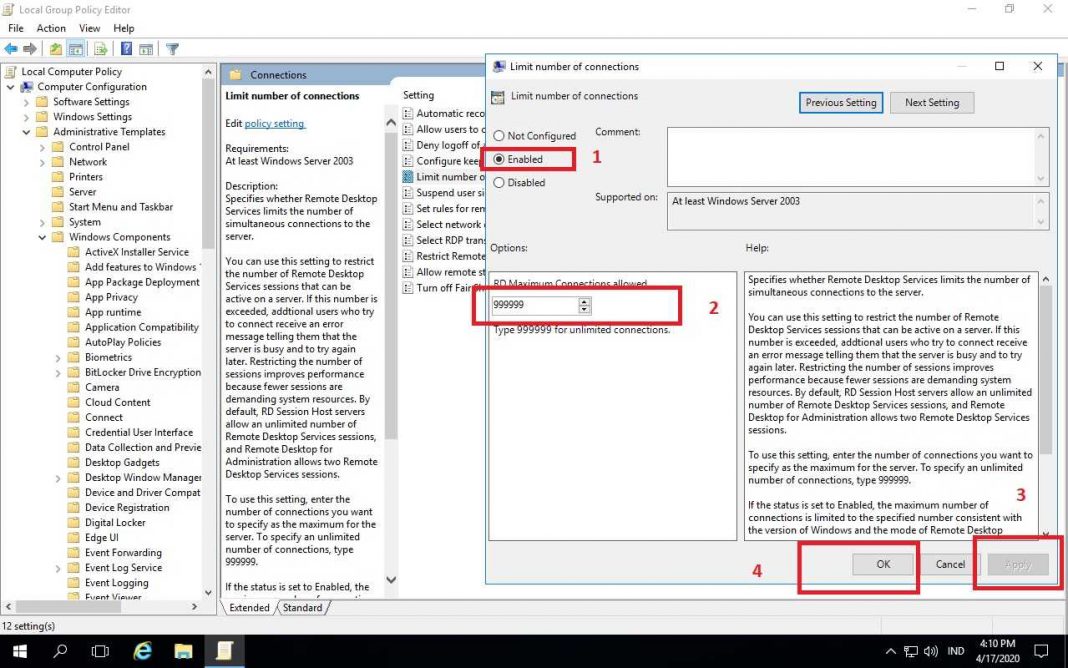1068x668 pixels.
Task: Click the network icon in the system tray
Action: tap(911, 652)
